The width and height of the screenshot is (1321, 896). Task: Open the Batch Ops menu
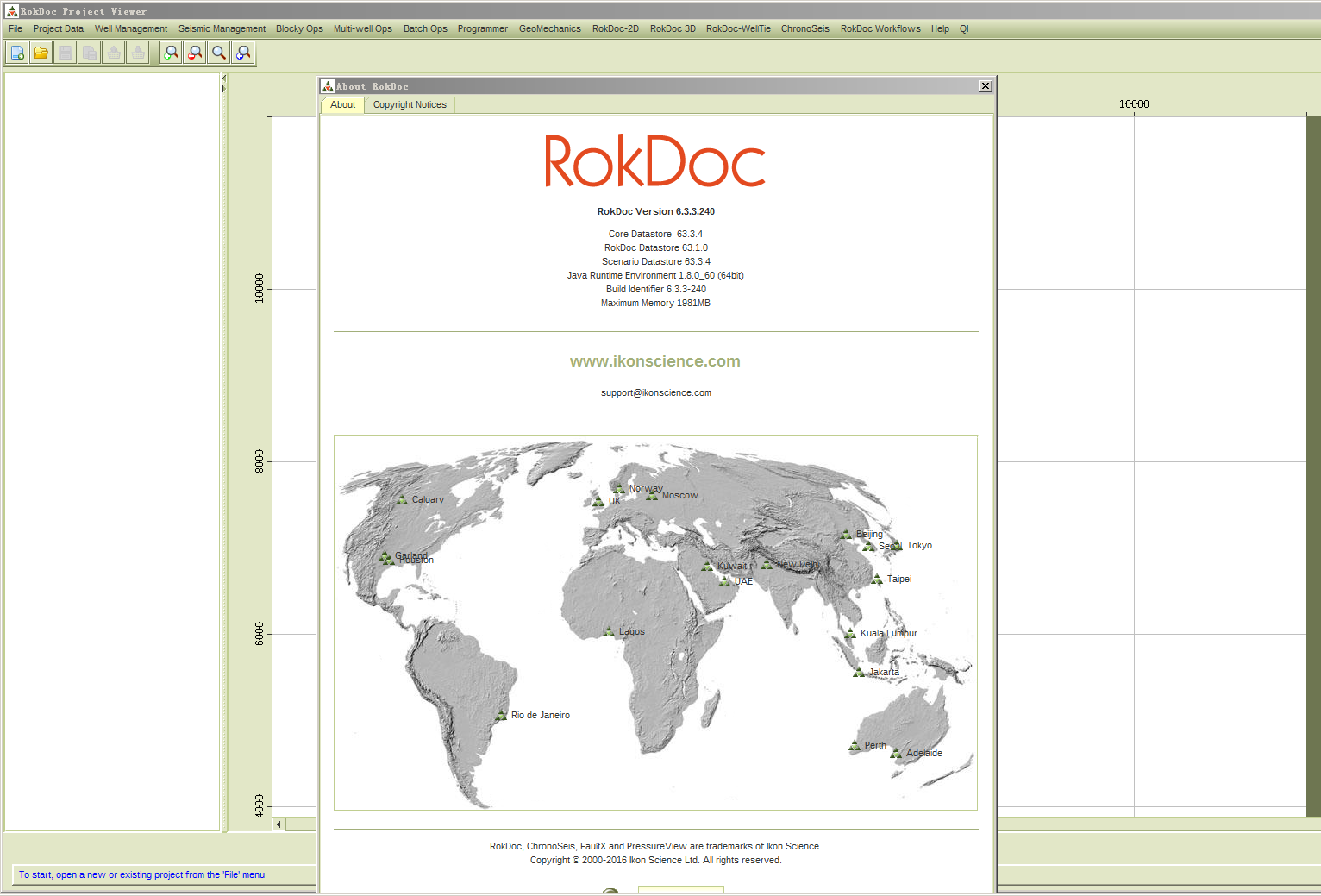425,28
